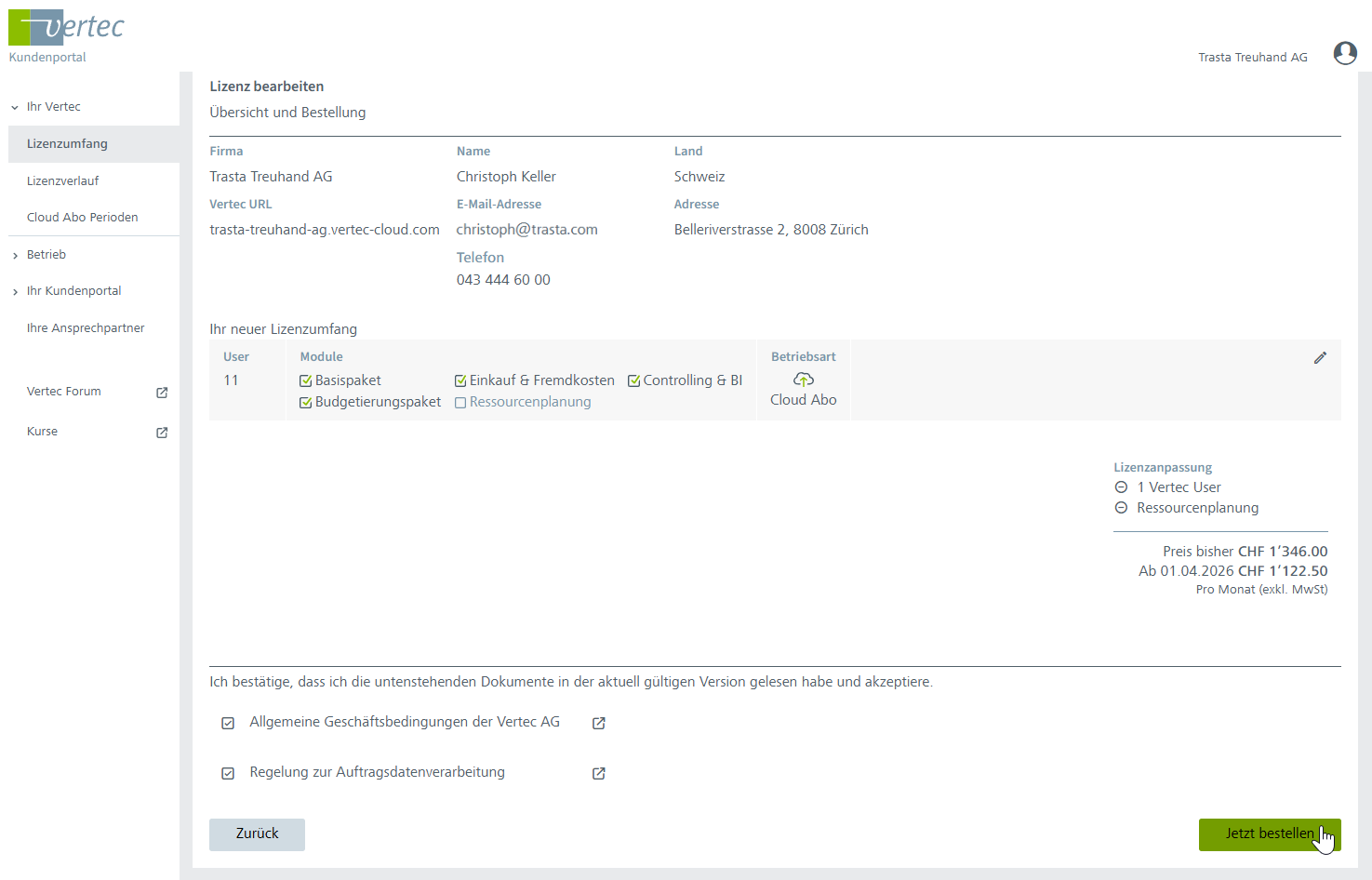This screenshot has height=880, width=1372.
Task: Open Lizenzverlauf in the sidebar
Action: click(x=62, y=181)
